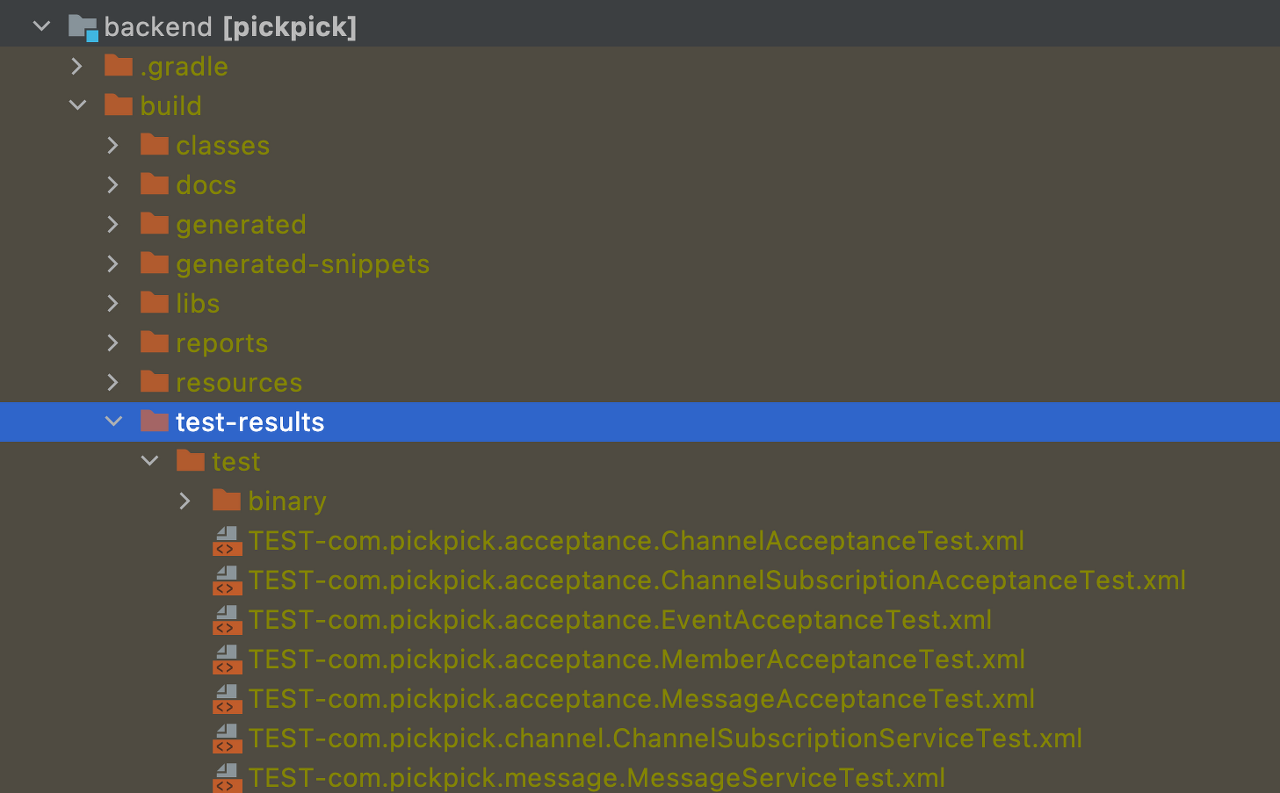Click the MemberAcceptanceTest.xml file icon
This screenshot has width=1280, height=793.
[228, 660]
